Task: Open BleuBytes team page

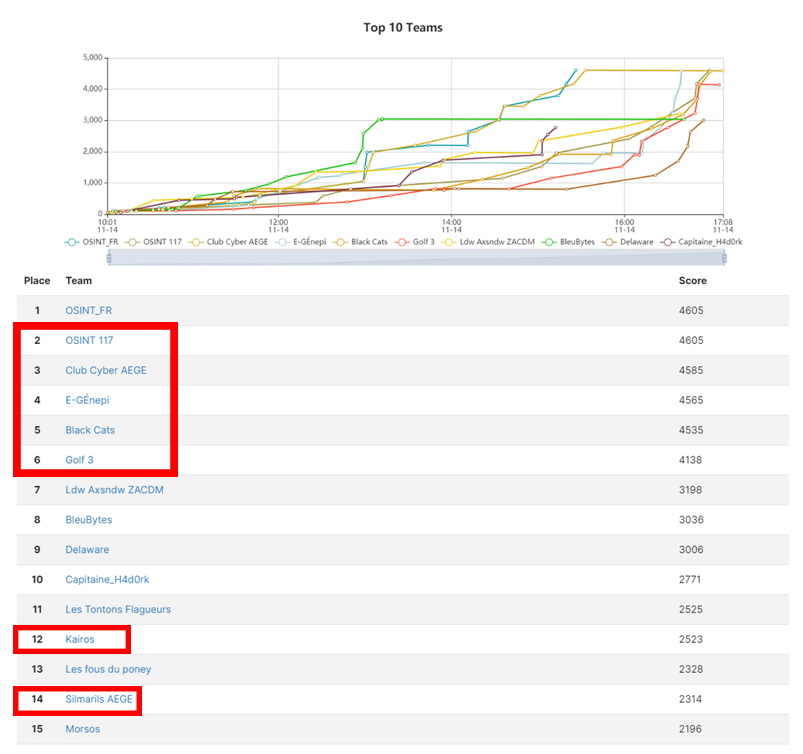Action: coord(89,519)
